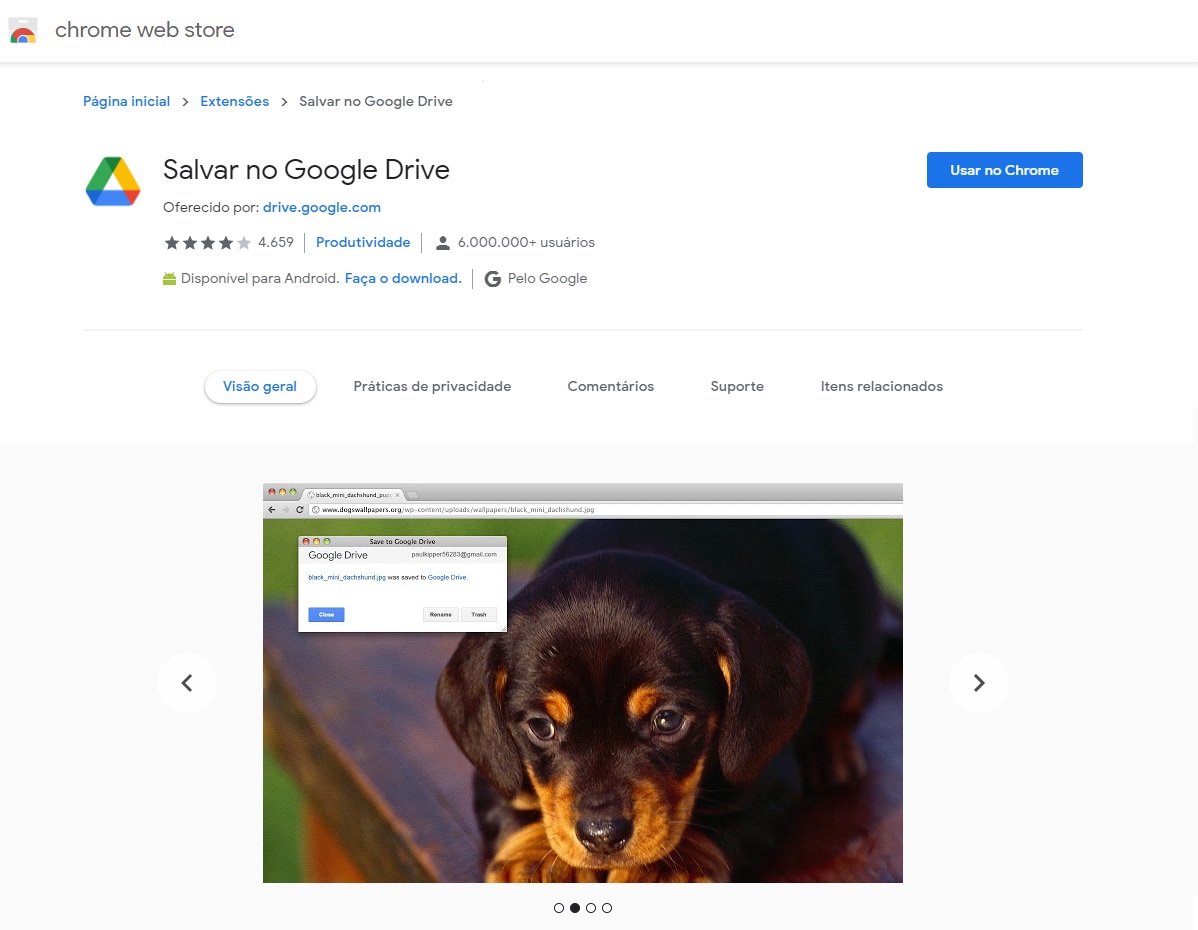Open the drive.google.com publisher link
Screen dimensions: 1198x930
(322, 207)
